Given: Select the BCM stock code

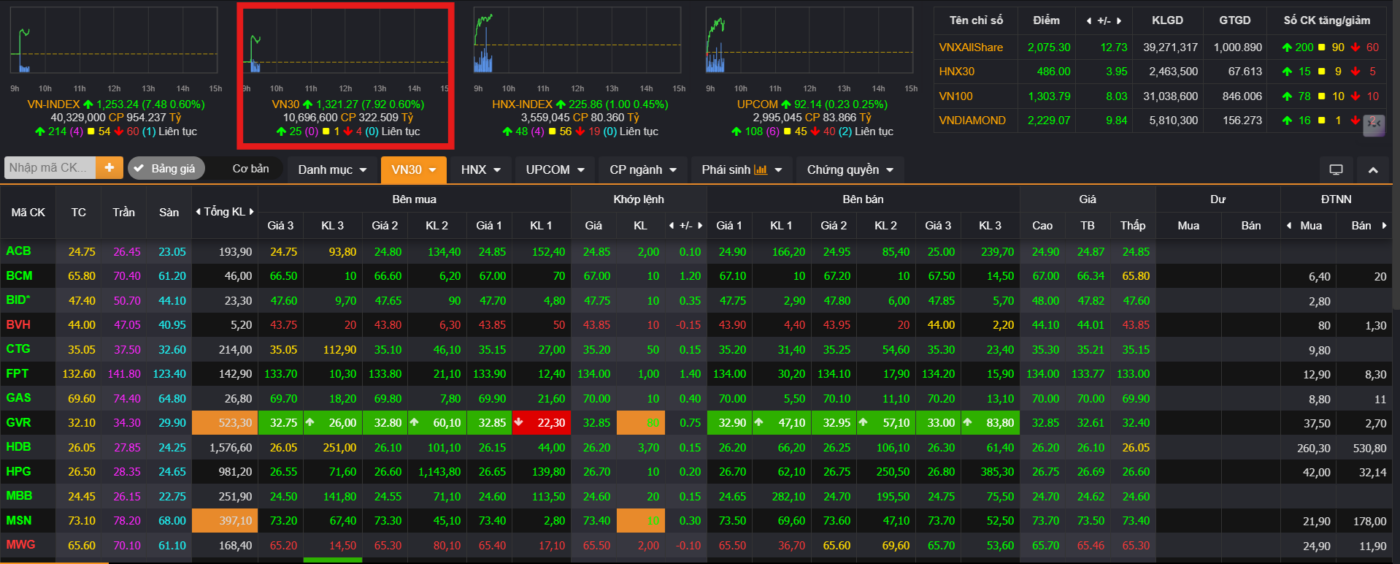Looking at the screenshot, I should [19, 275].
